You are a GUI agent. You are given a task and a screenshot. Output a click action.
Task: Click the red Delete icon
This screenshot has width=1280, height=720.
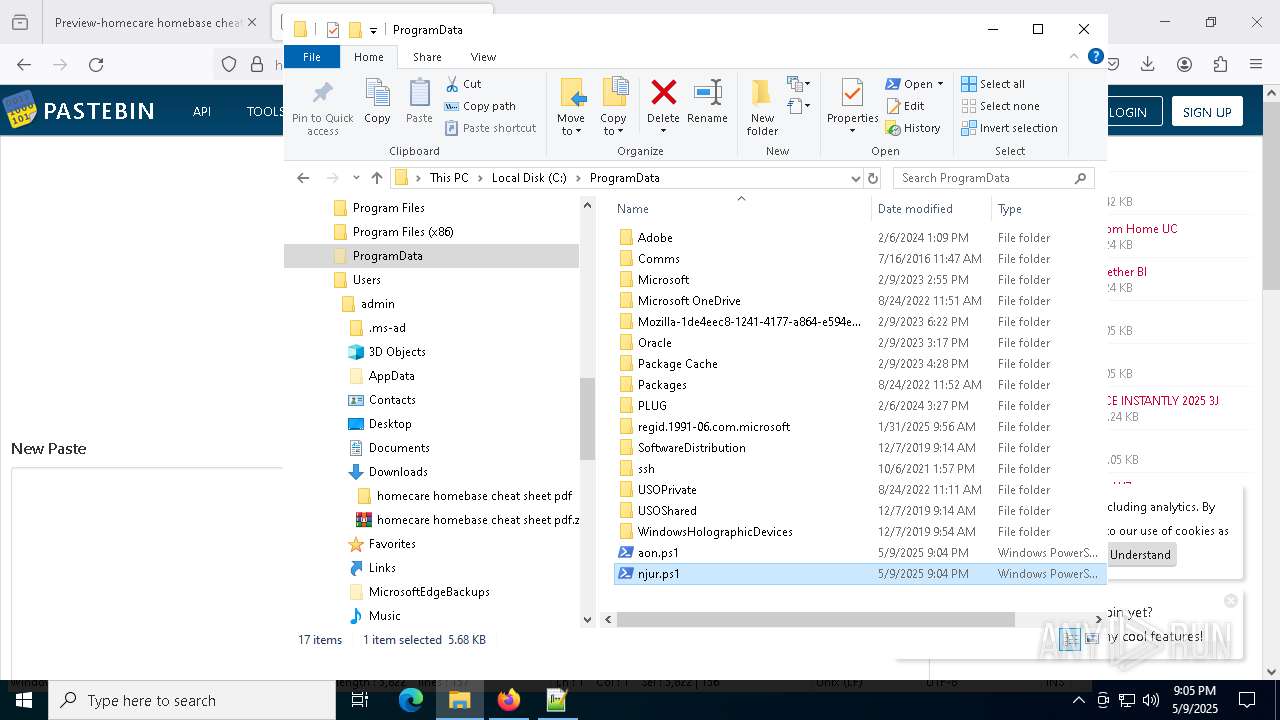pyautogui.click(x=663, y=93)
